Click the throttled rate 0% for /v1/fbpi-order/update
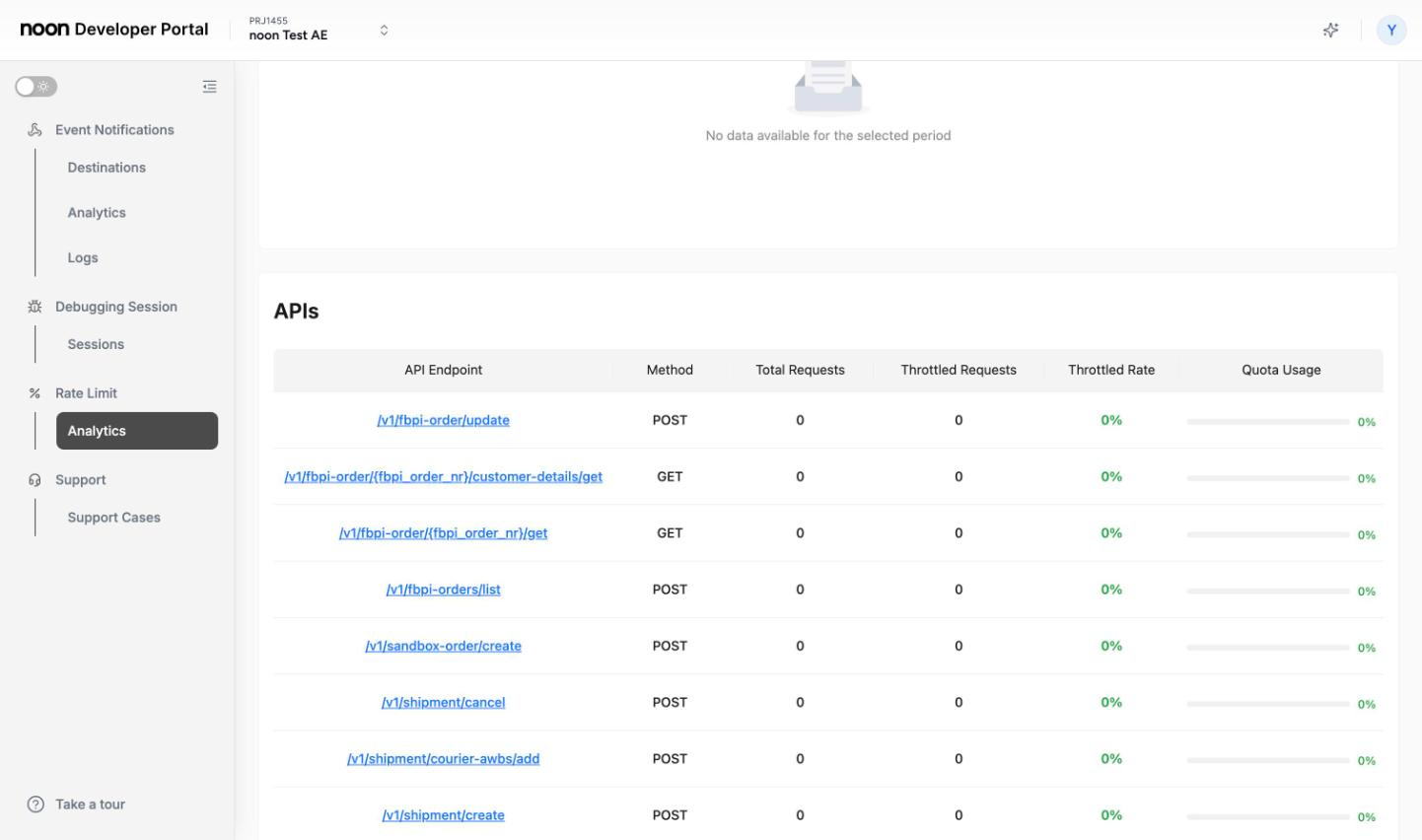The width and height of the screenshot is (1422, 840). coord(1111,420)
